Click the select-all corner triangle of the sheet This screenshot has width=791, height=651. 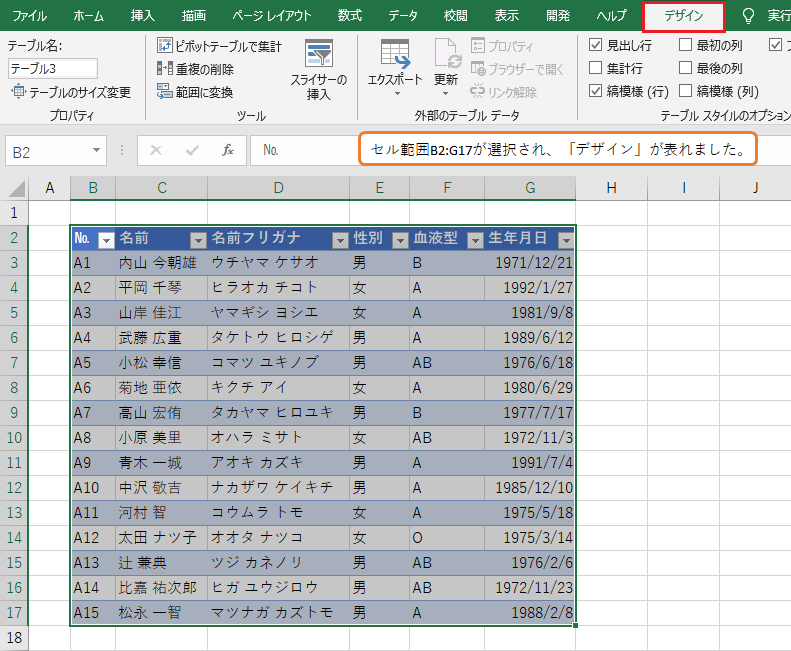click(x=17, y=189)
